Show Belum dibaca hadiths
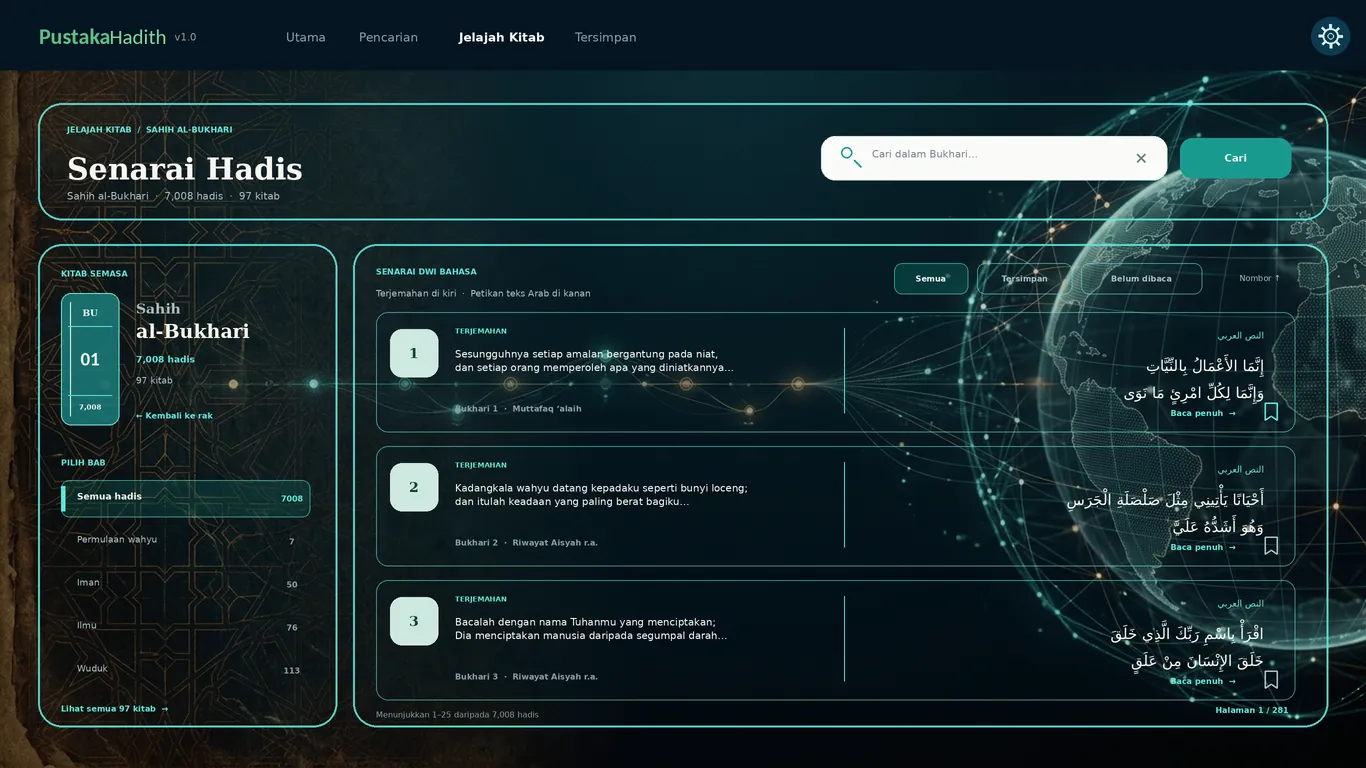 pos(1141,279)
